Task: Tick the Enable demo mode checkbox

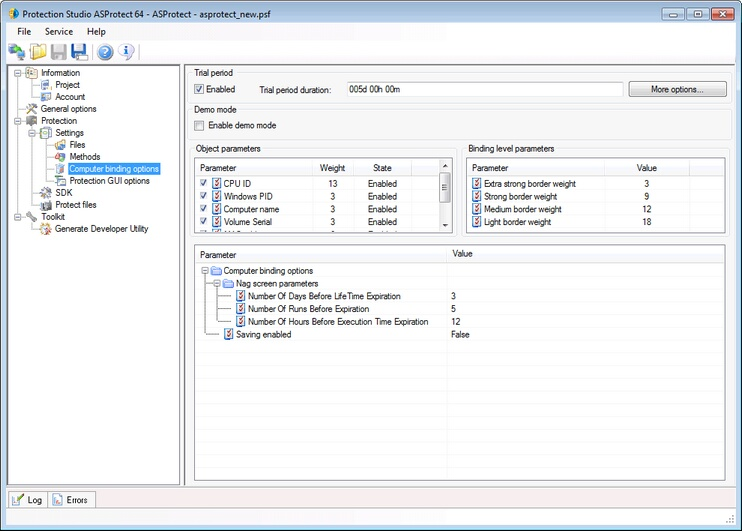Action: [200, 126]
